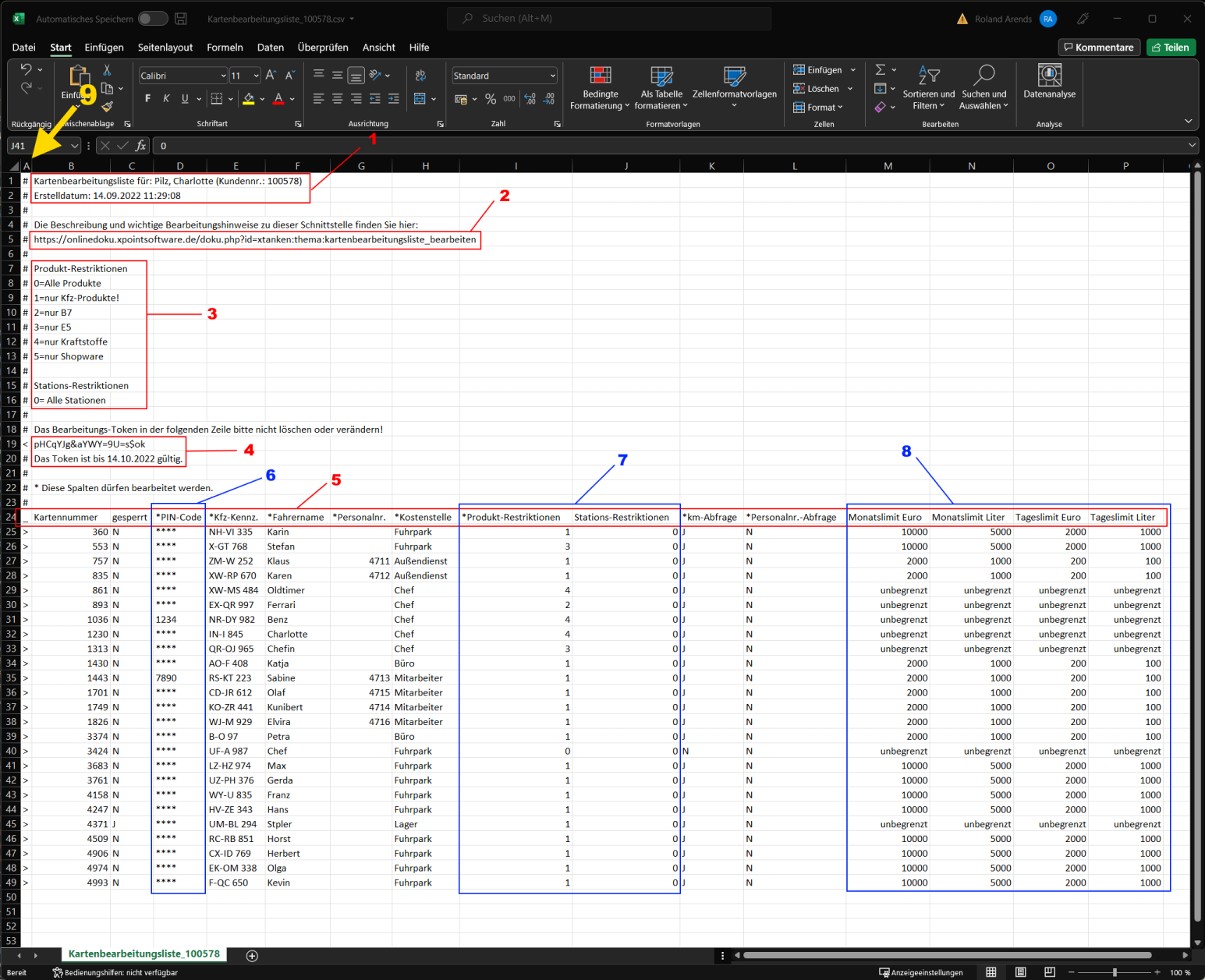Toggle bold formatting (F)
The width and height of the screenshot is (1205, 980).
pos(147,98)
